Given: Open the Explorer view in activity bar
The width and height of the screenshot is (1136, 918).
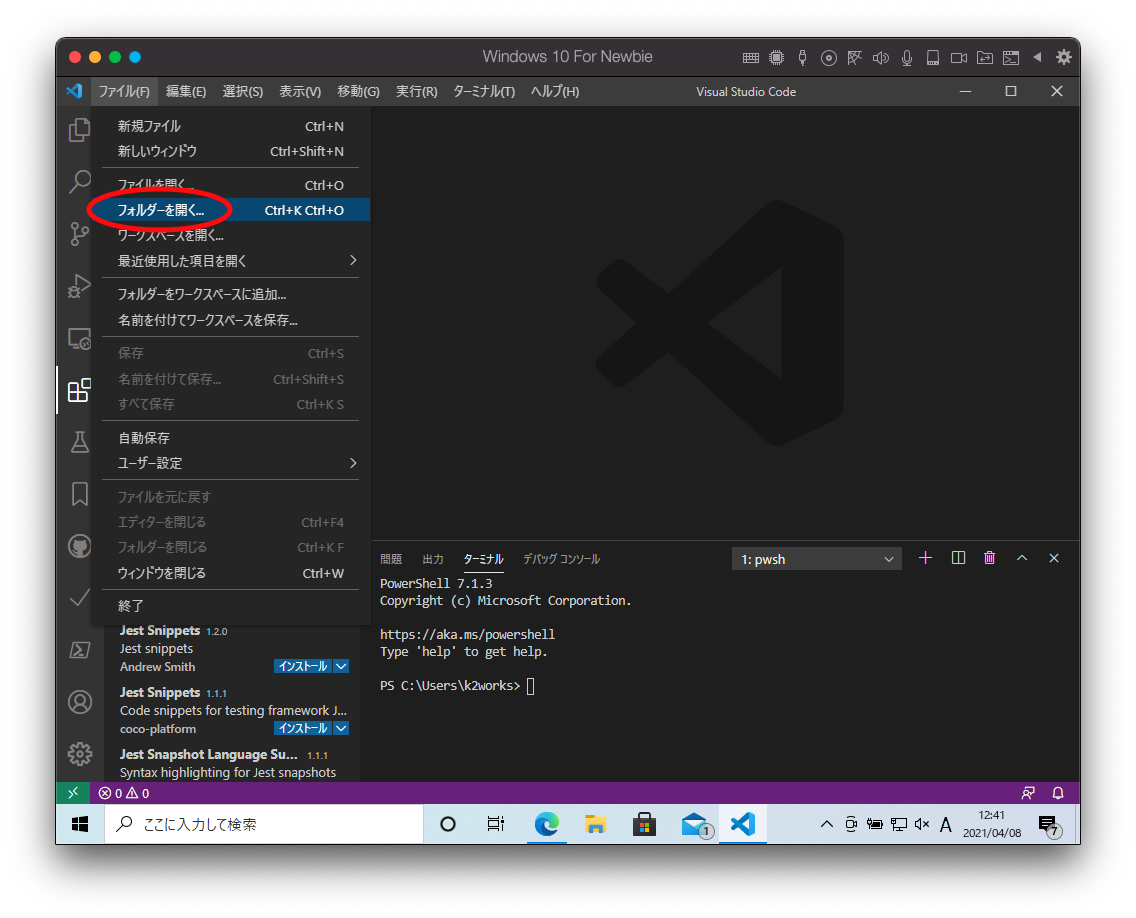Looking at the screenshot, I should pyautogui.click(x=79, y=130).
